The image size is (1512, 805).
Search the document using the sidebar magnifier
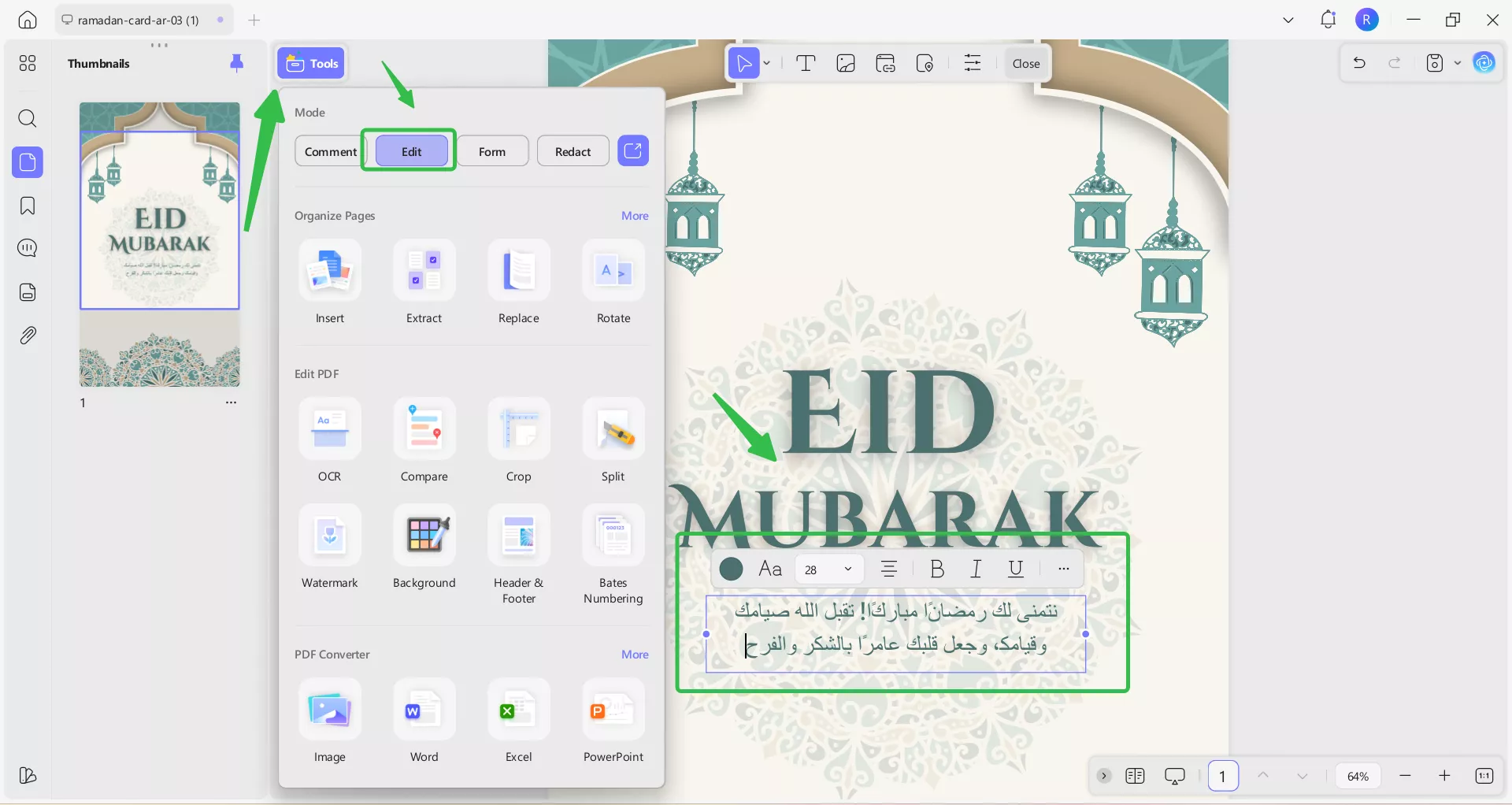(x=28, y=118)
